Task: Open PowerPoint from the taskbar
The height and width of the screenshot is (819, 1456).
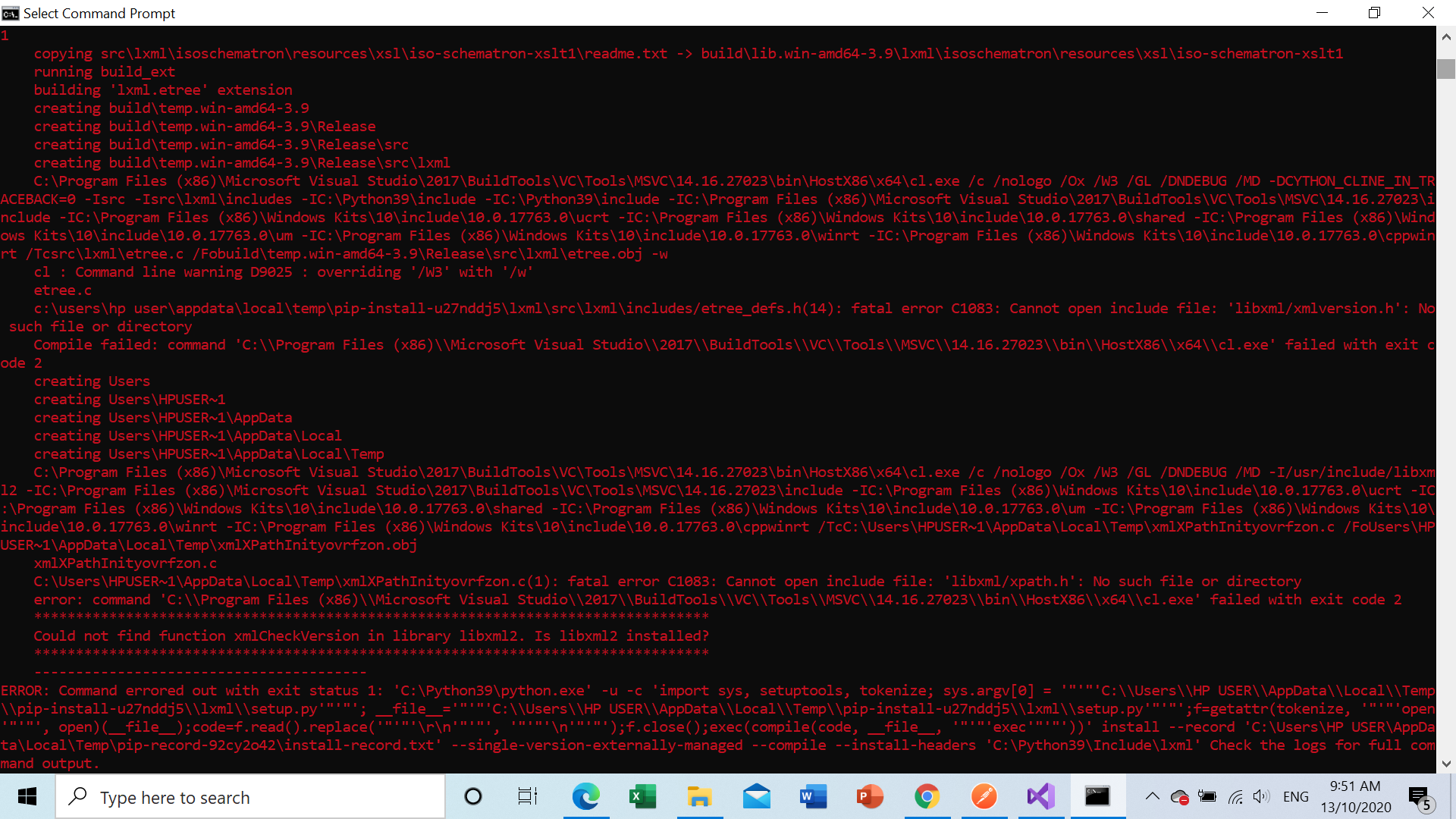Action: tap(870, 796)
